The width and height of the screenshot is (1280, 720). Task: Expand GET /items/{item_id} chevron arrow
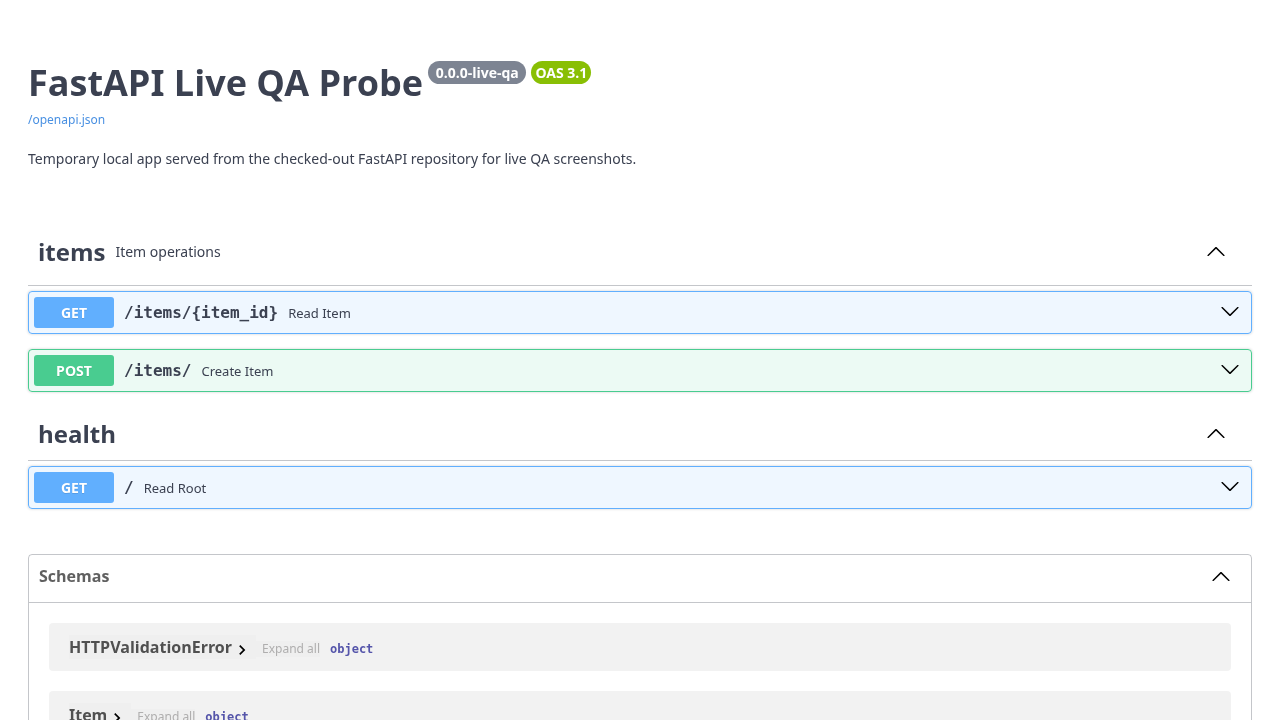(x=1230, y=312)
